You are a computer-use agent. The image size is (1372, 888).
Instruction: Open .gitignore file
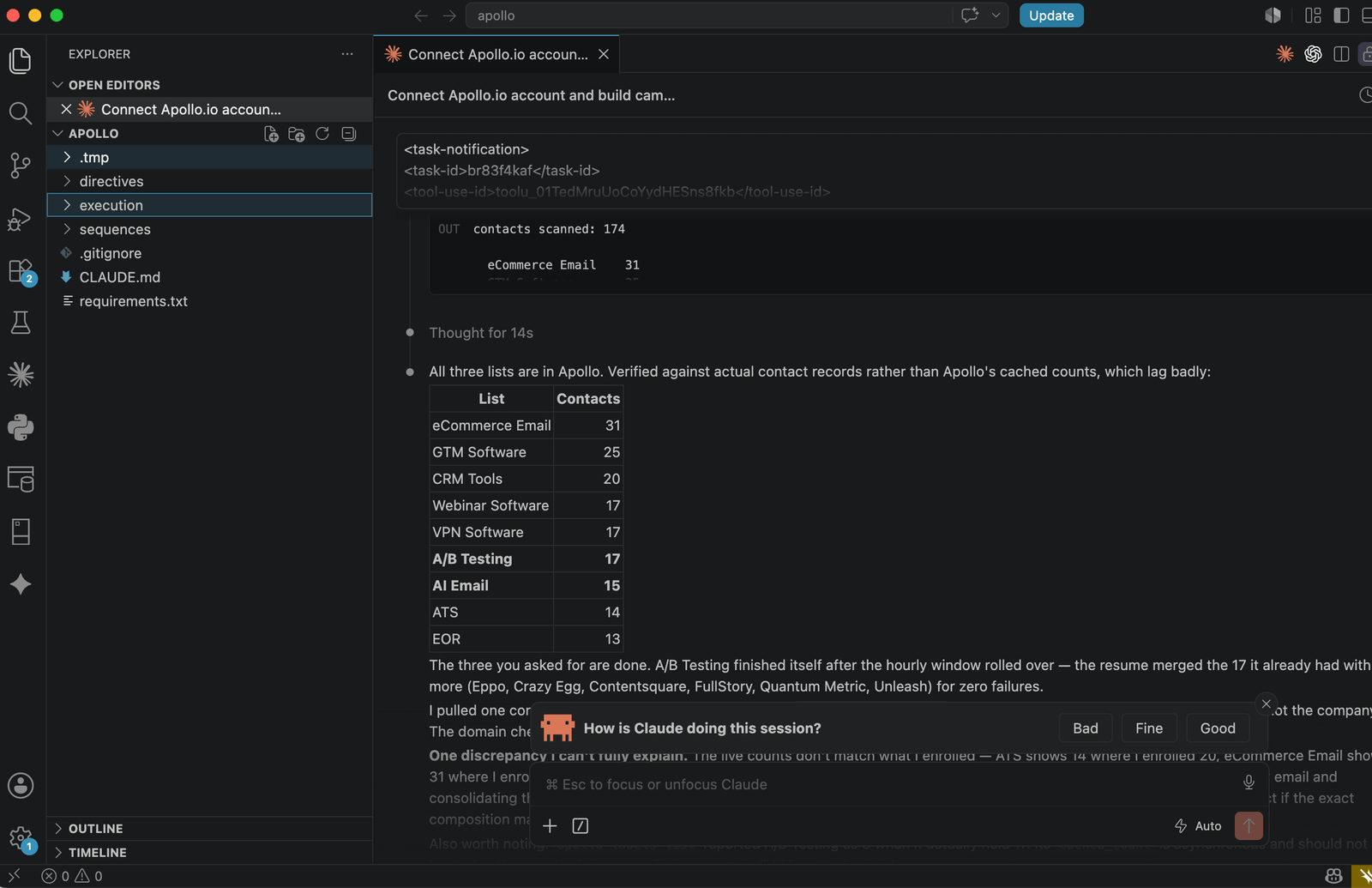click(209, 253)
